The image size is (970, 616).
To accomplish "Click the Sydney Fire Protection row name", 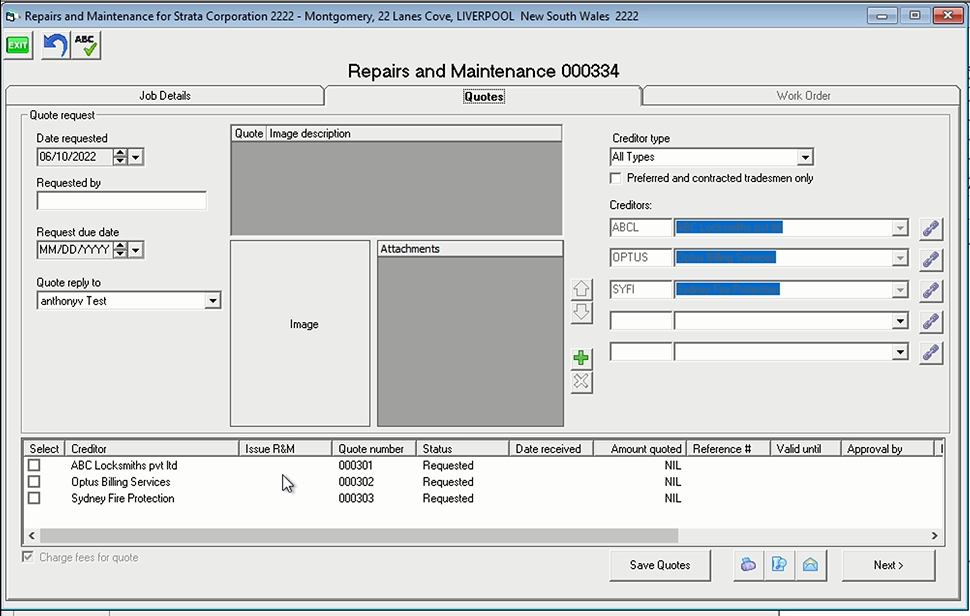I will pos(122,498).
